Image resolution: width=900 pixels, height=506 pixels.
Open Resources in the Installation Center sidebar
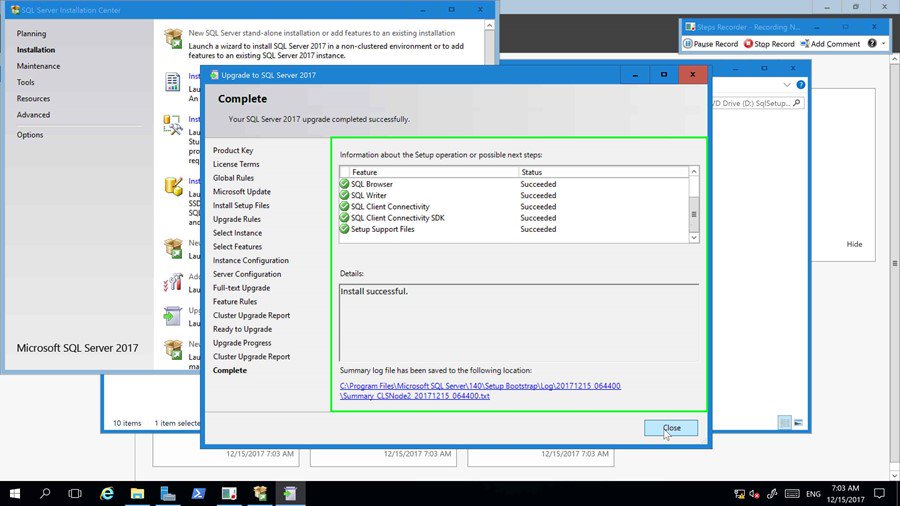tap(33, 99)
